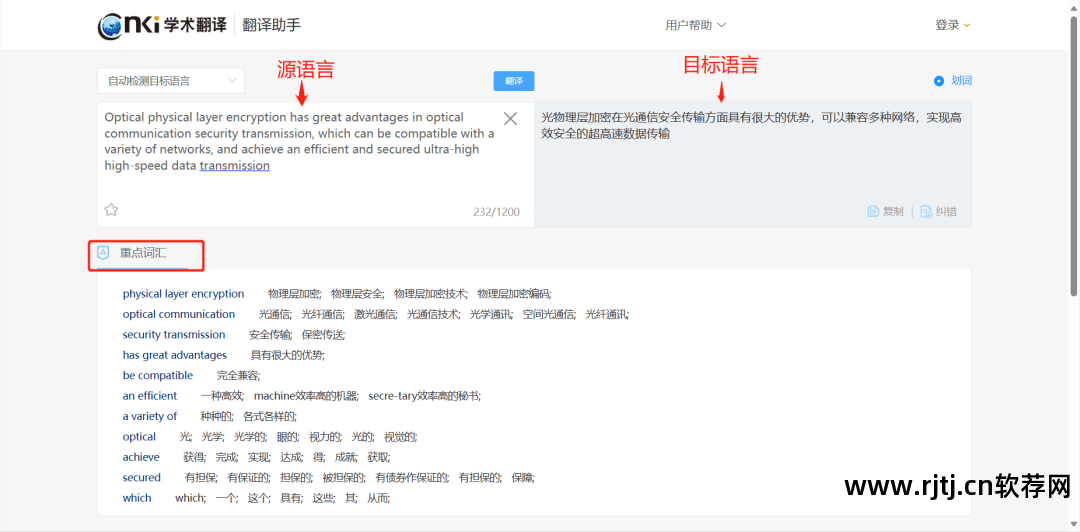Open the 自动检测目标语言 dropdown
Viewport: 1080px width, 532px height.
pos(171,81)
